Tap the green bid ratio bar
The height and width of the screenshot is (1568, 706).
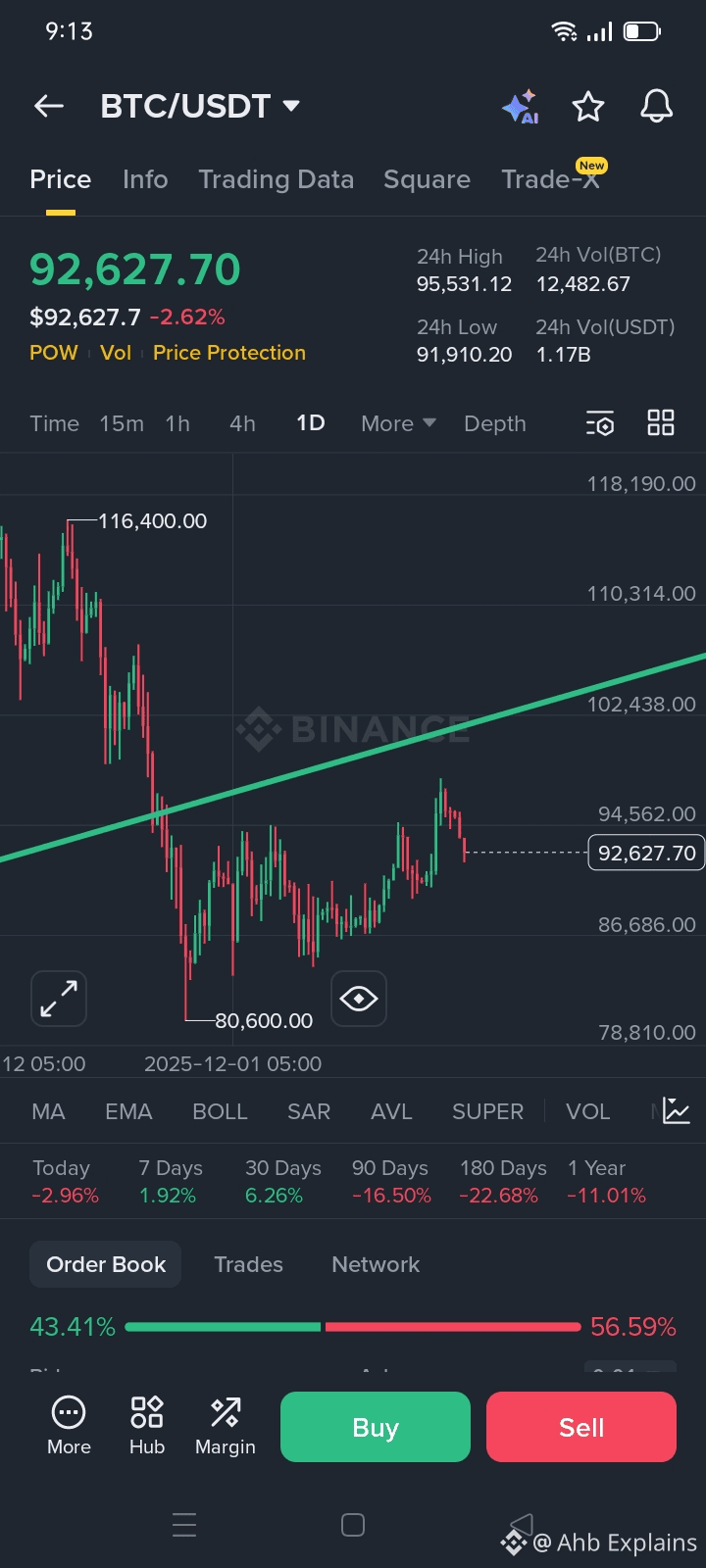[x=223, y=1327]
